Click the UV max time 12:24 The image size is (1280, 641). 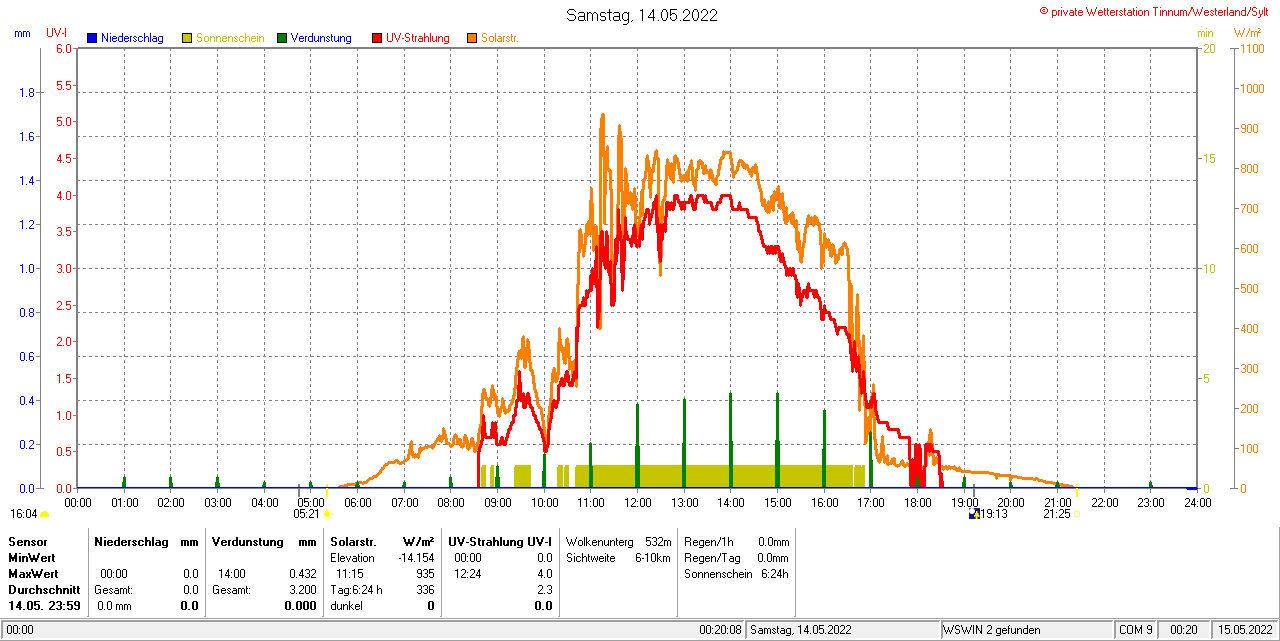click(x=468, y=573)
